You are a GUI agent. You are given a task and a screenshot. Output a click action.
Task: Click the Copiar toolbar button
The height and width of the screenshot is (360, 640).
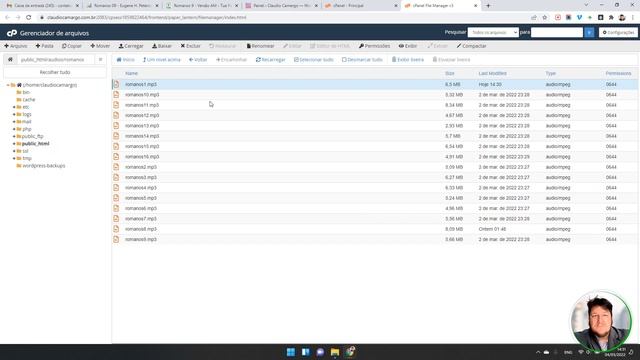point(72,46)
